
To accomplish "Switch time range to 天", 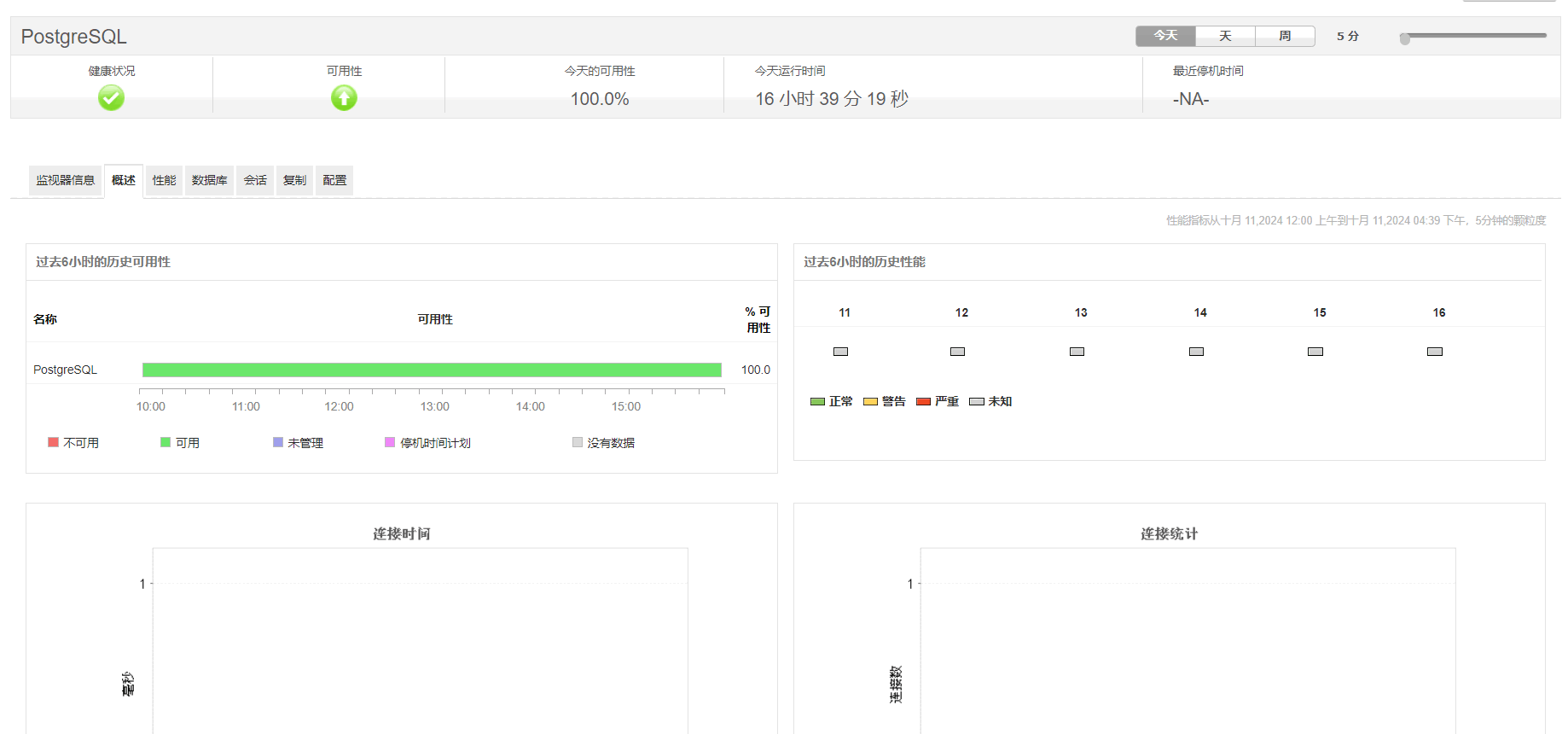I will pos(1225,36).
